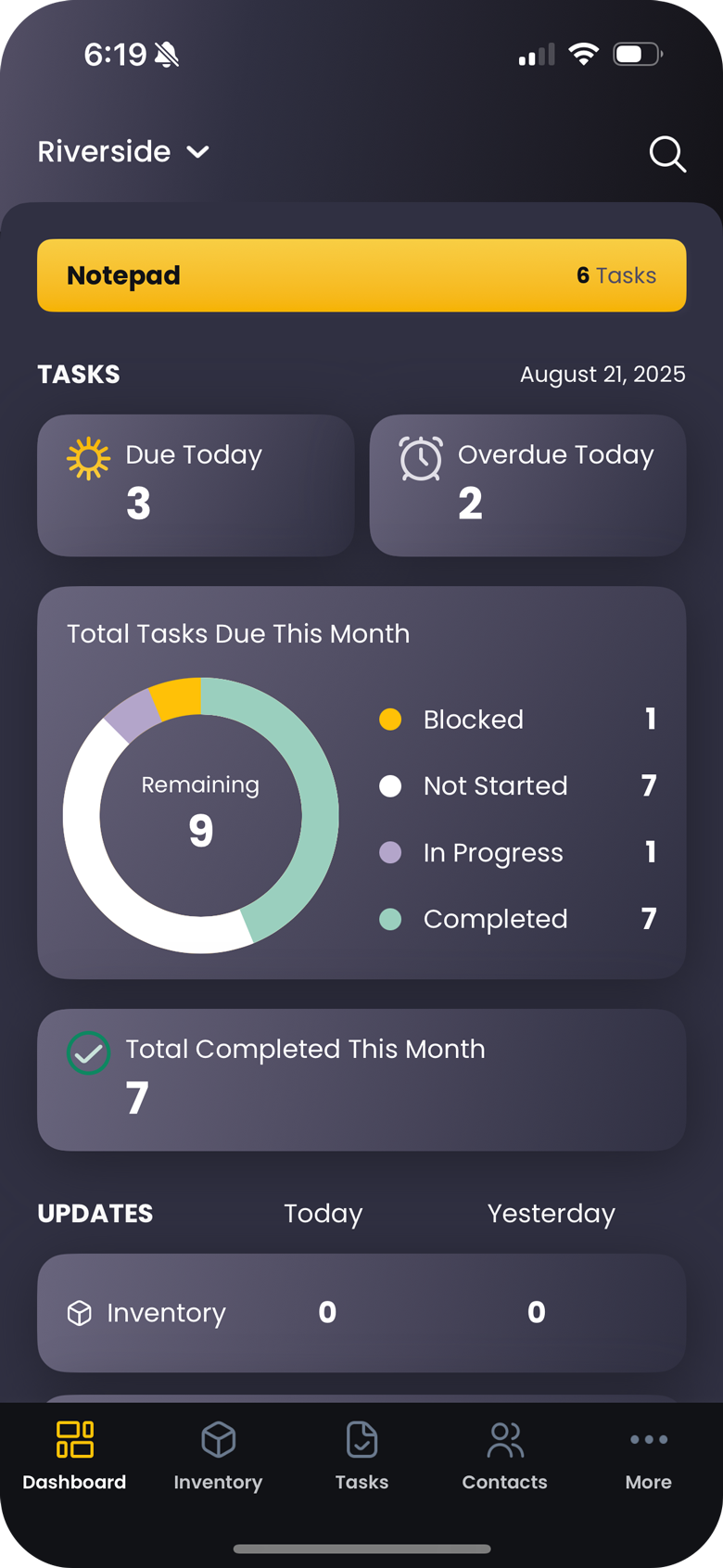The height and width of the screenshot is (1568, 723).
Task: Tap the search magnifier icon
Action: point(667,154)
